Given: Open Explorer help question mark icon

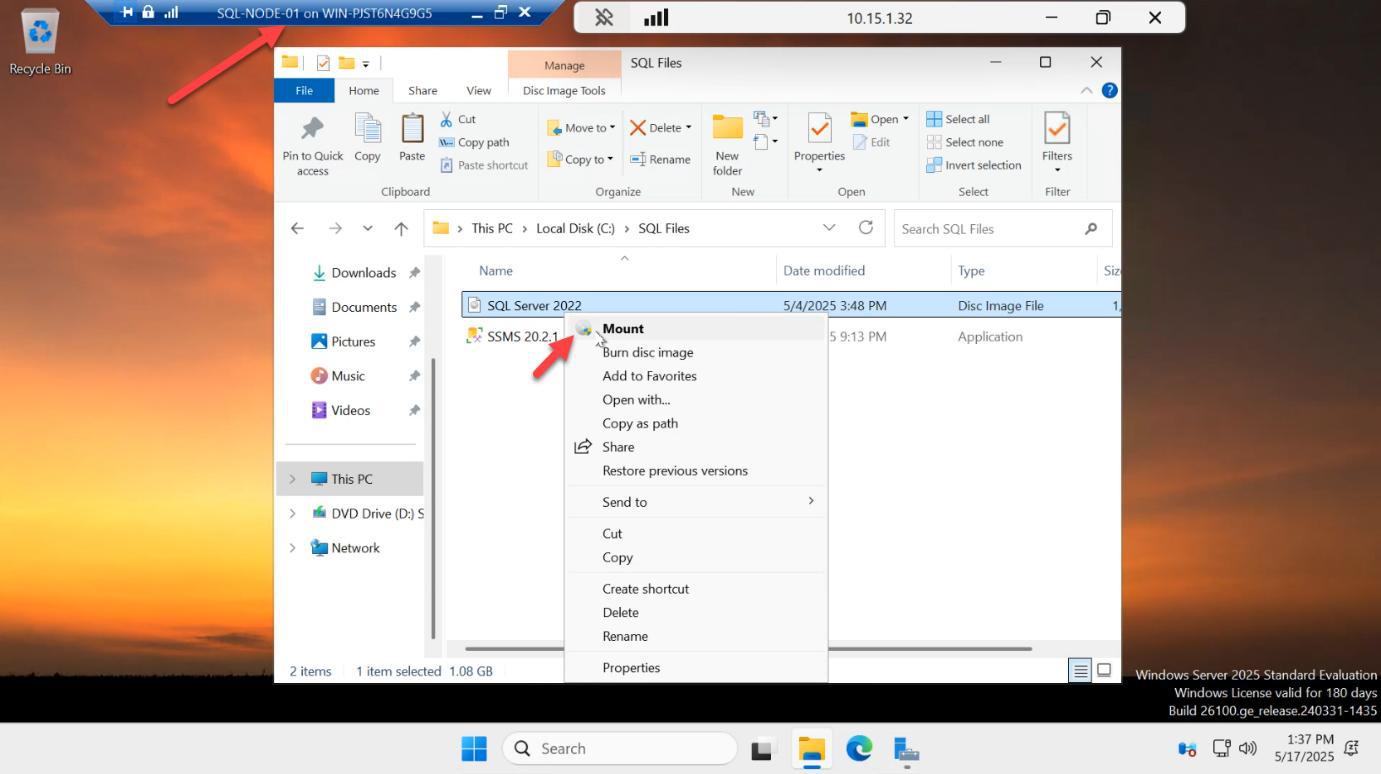Looking at the screenshot, I should point(1109,90).
